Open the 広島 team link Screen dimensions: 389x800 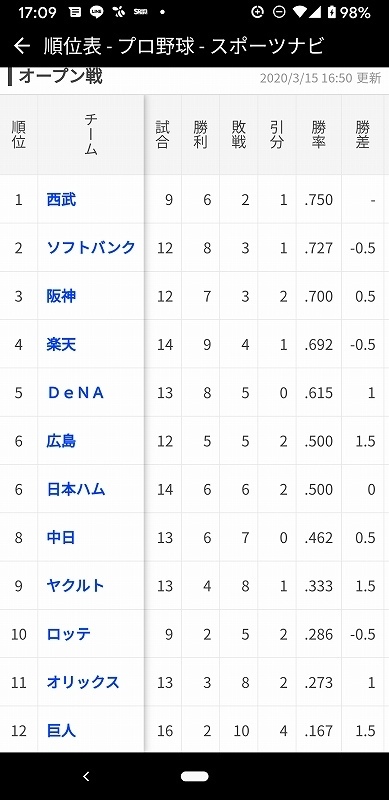(61, 441)
